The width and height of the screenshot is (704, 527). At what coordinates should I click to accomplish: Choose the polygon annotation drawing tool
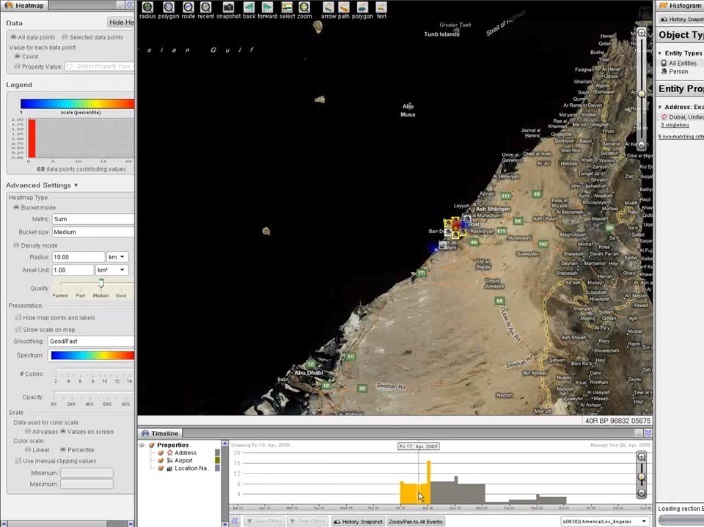click(362, 7)
